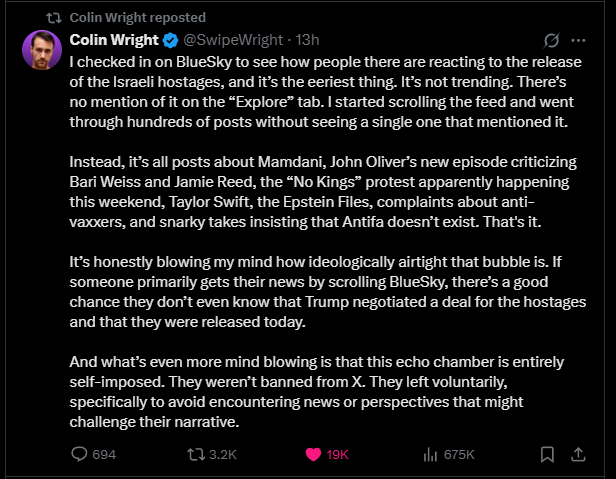Open the Grok explain icon
This screenshot has width=616, height=479.
coord(550,40)
